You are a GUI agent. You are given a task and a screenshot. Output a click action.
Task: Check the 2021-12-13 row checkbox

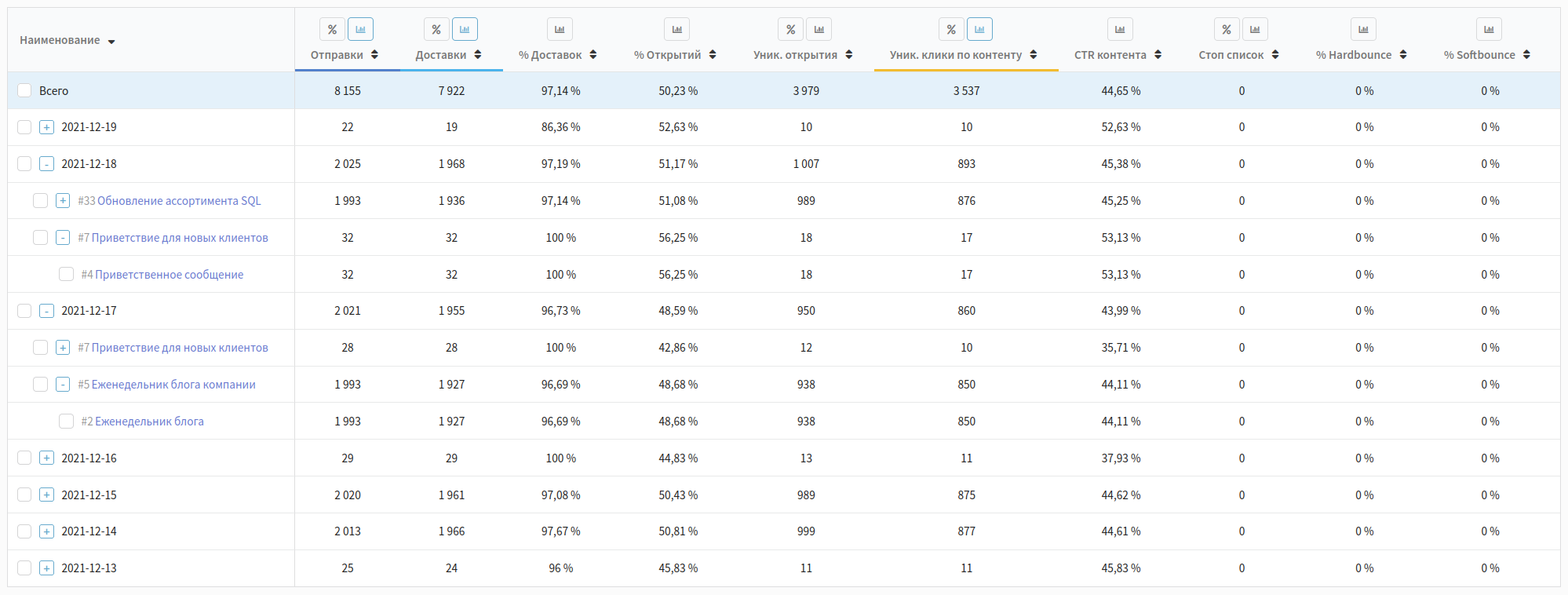pyautogui.click(x=24, y=568)
